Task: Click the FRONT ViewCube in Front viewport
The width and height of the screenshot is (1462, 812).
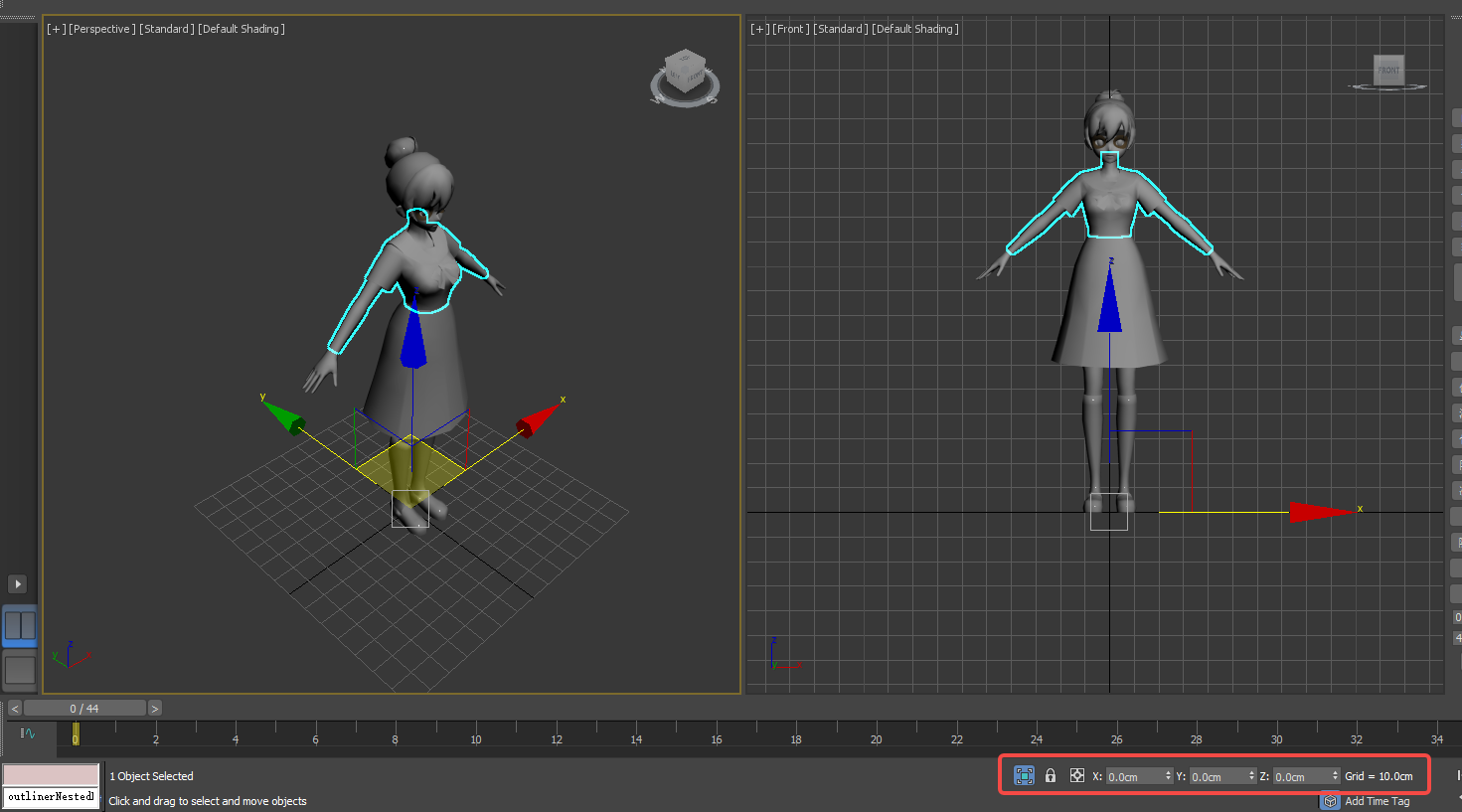Action: coord(1388,70)
